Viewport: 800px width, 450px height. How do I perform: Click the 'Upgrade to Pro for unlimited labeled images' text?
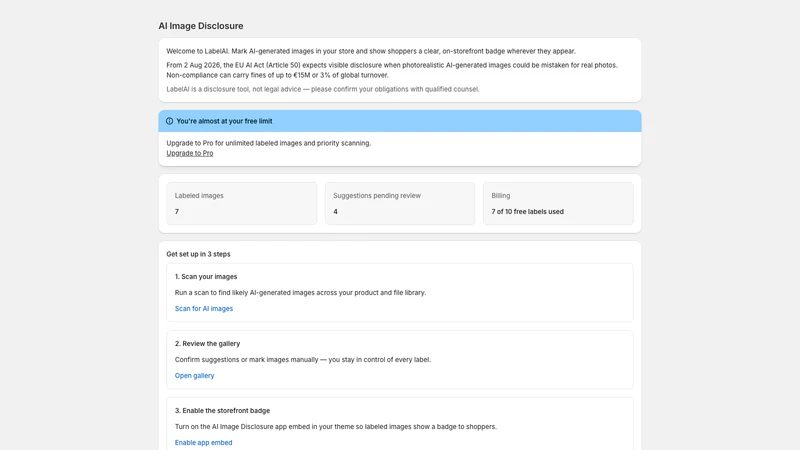pyautogui.click(x=268, y=143)
